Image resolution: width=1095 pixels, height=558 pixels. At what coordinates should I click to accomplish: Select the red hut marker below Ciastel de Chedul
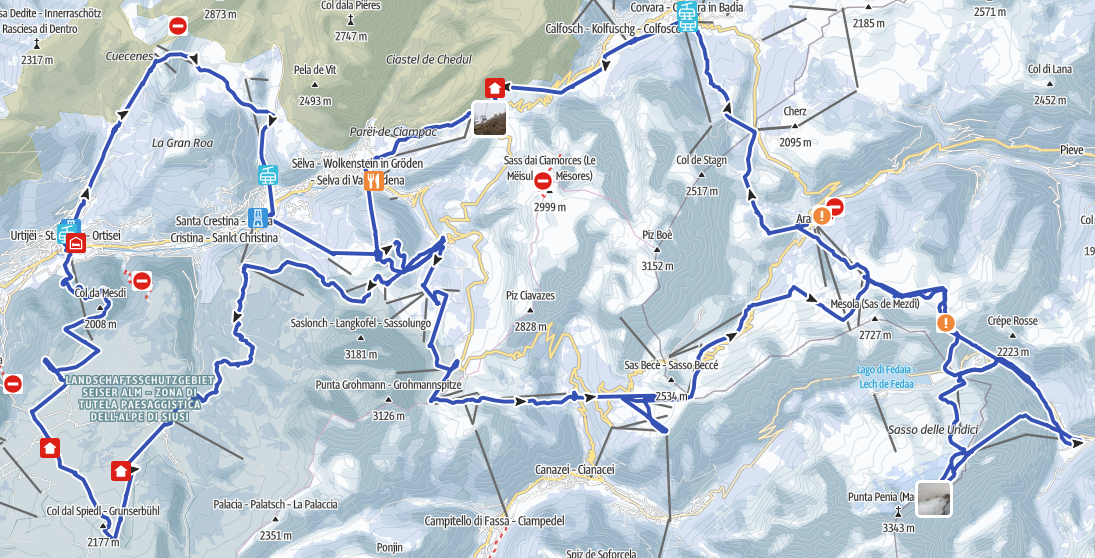click(494, 88)
